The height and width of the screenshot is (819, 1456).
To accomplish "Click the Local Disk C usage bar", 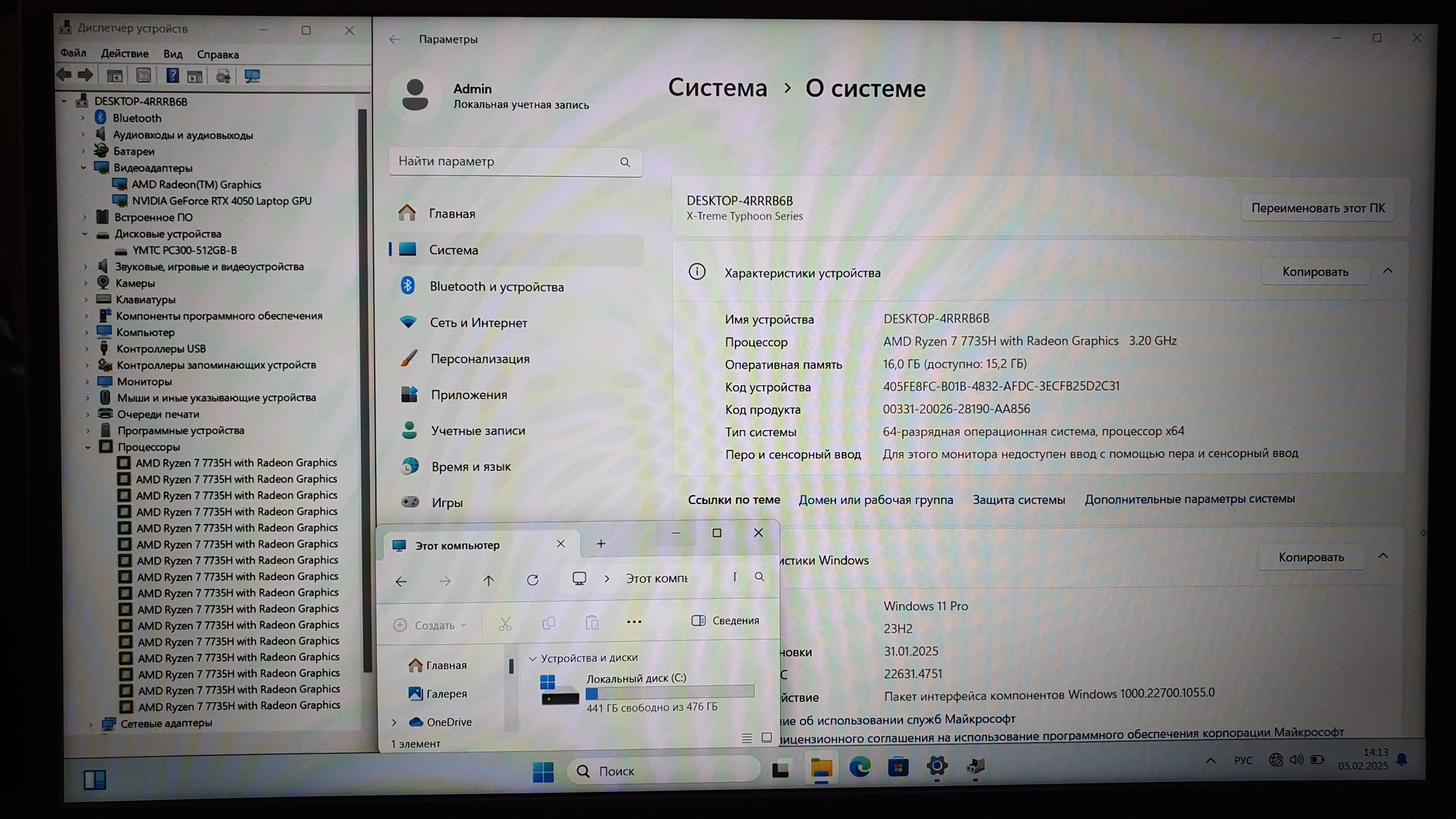I will pyautogui.click(x=669, y=692).
